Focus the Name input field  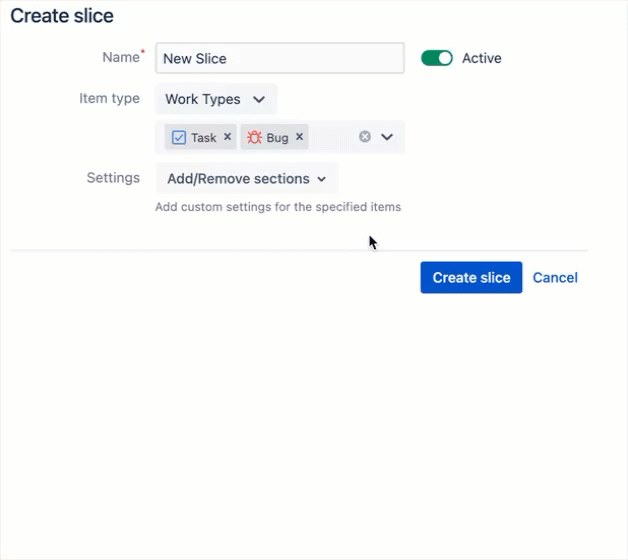click(280, 58)
